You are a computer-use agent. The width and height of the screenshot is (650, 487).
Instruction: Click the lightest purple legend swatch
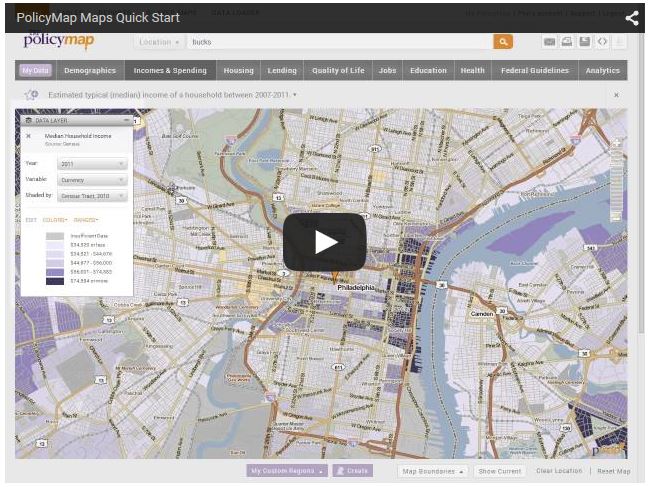[55, 245]
